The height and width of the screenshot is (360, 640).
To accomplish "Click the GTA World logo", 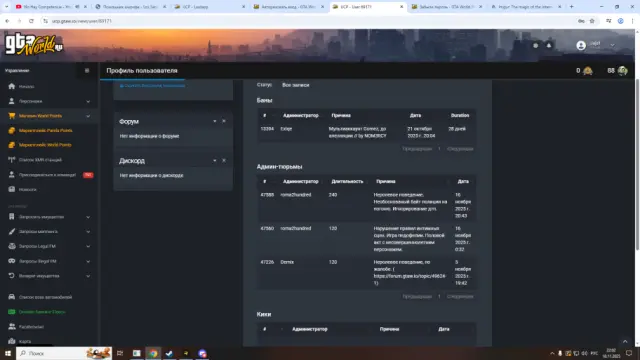I will click(34, 45).
